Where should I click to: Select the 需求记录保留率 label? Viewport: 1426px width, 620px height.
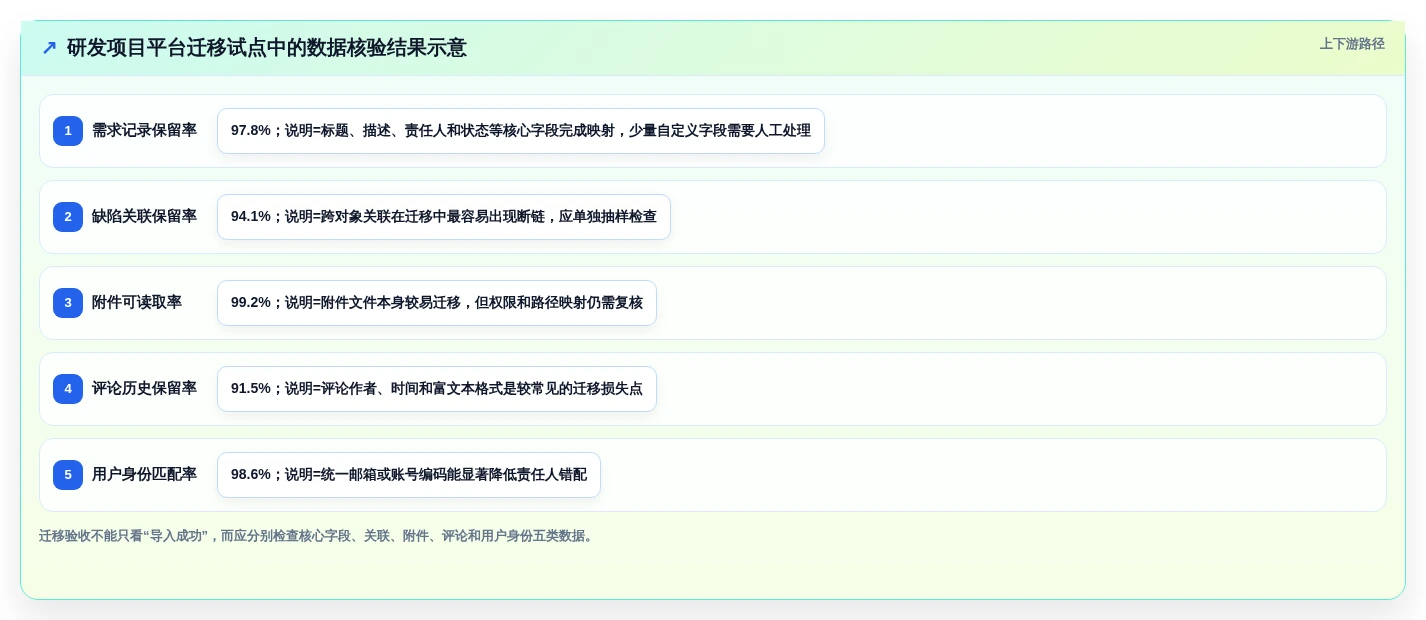[x=144, y=131]
